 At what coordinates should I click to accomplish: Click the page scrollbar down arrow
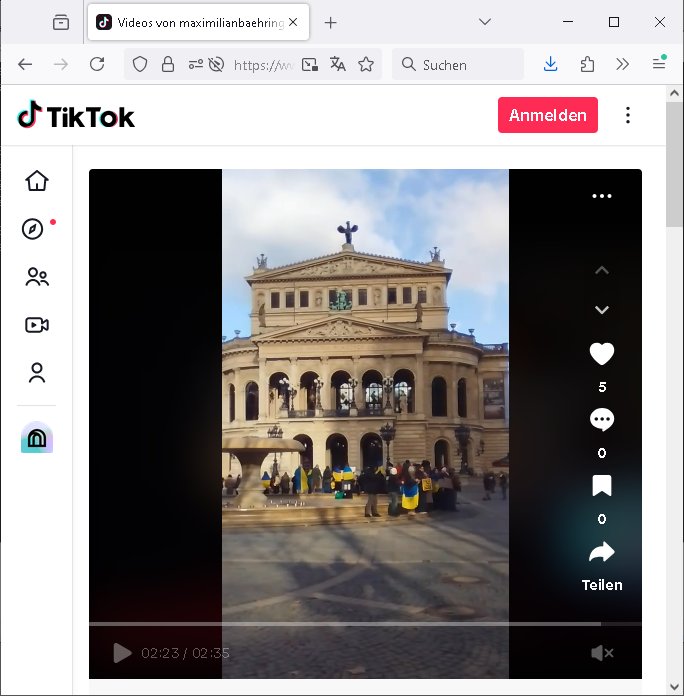pos(674,687)
